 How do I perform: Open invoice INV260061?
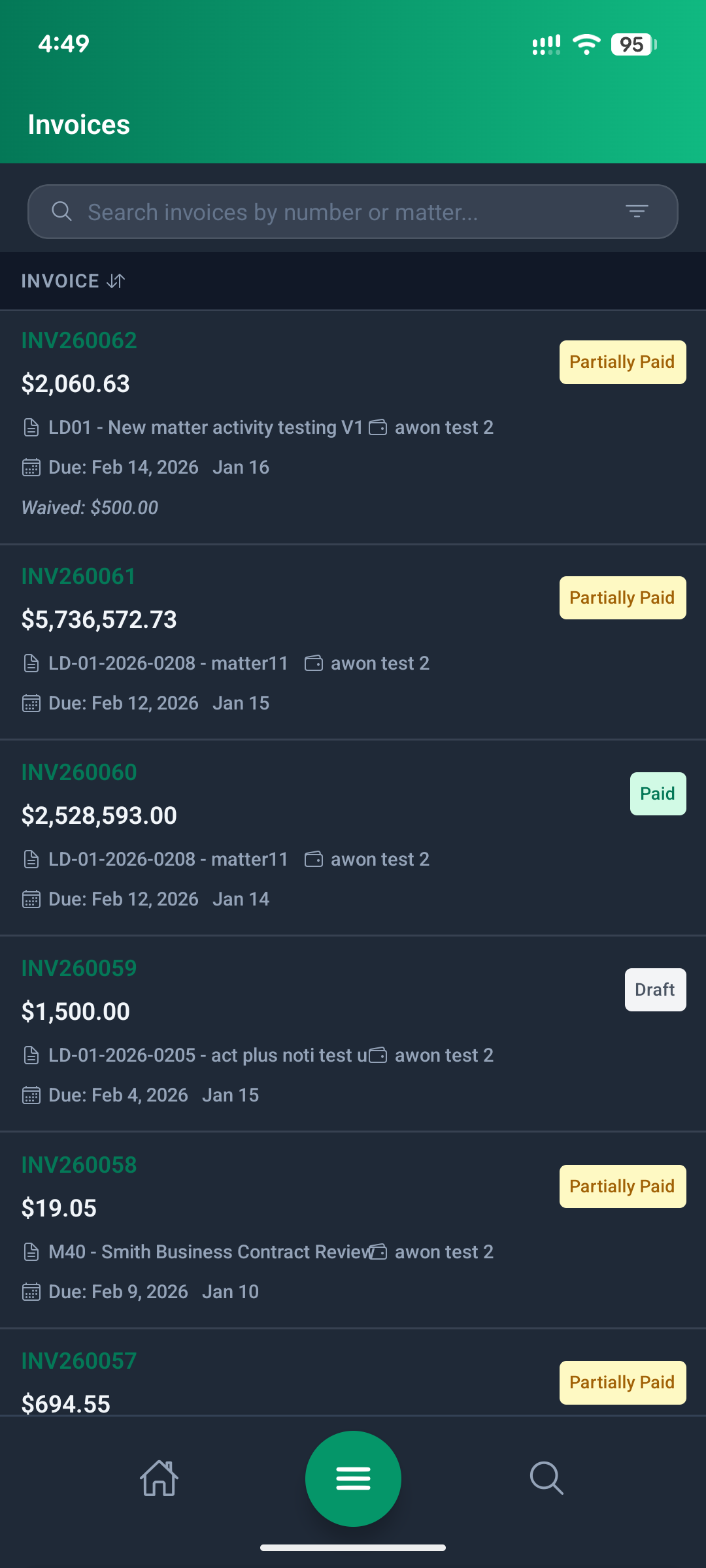(x=79, y=576)
